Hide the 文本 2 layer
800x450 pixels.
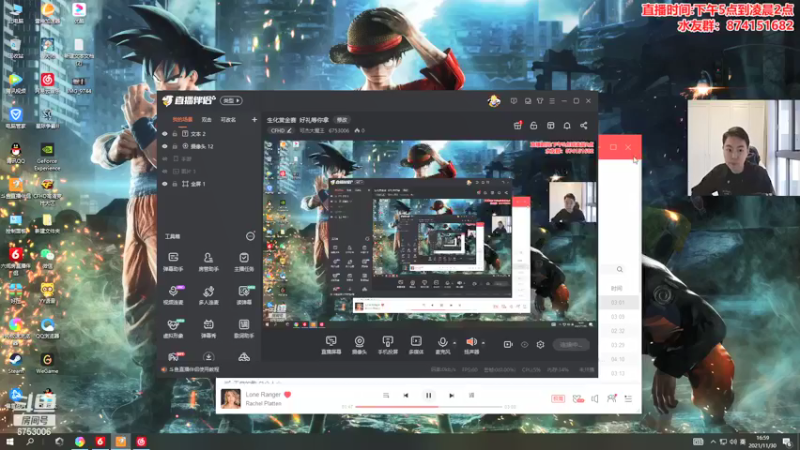[x=165, y=134]
